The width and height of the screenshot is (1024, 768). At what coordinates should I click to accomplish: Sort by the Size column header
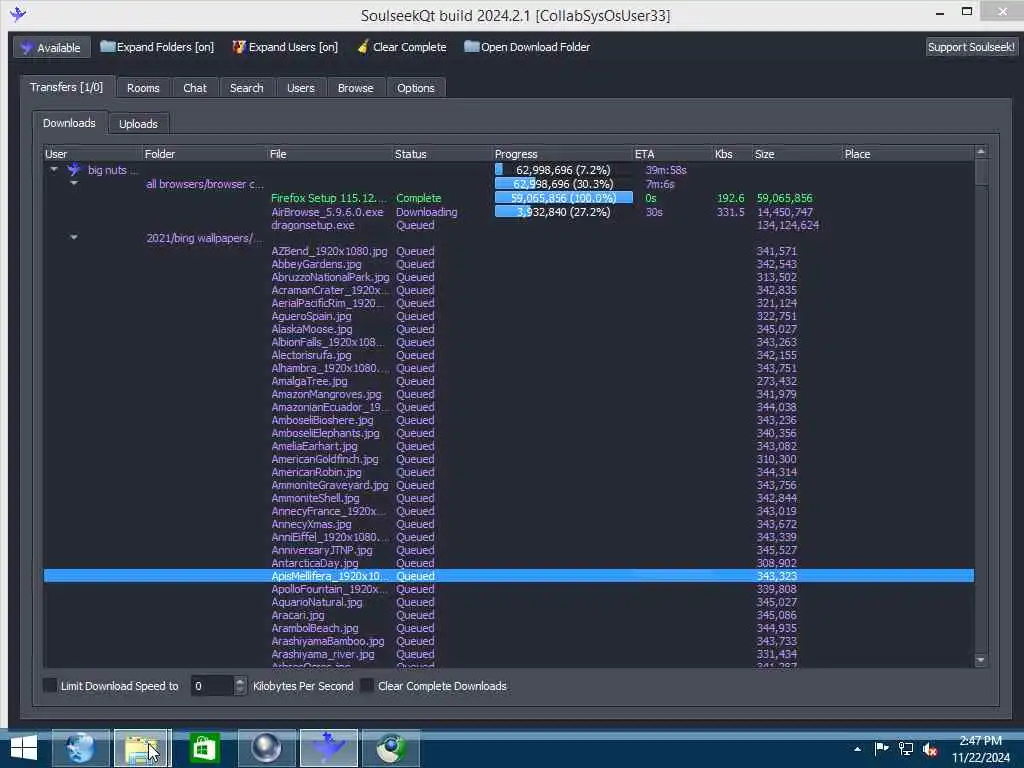pyautogui.click(x=797, y=154)
